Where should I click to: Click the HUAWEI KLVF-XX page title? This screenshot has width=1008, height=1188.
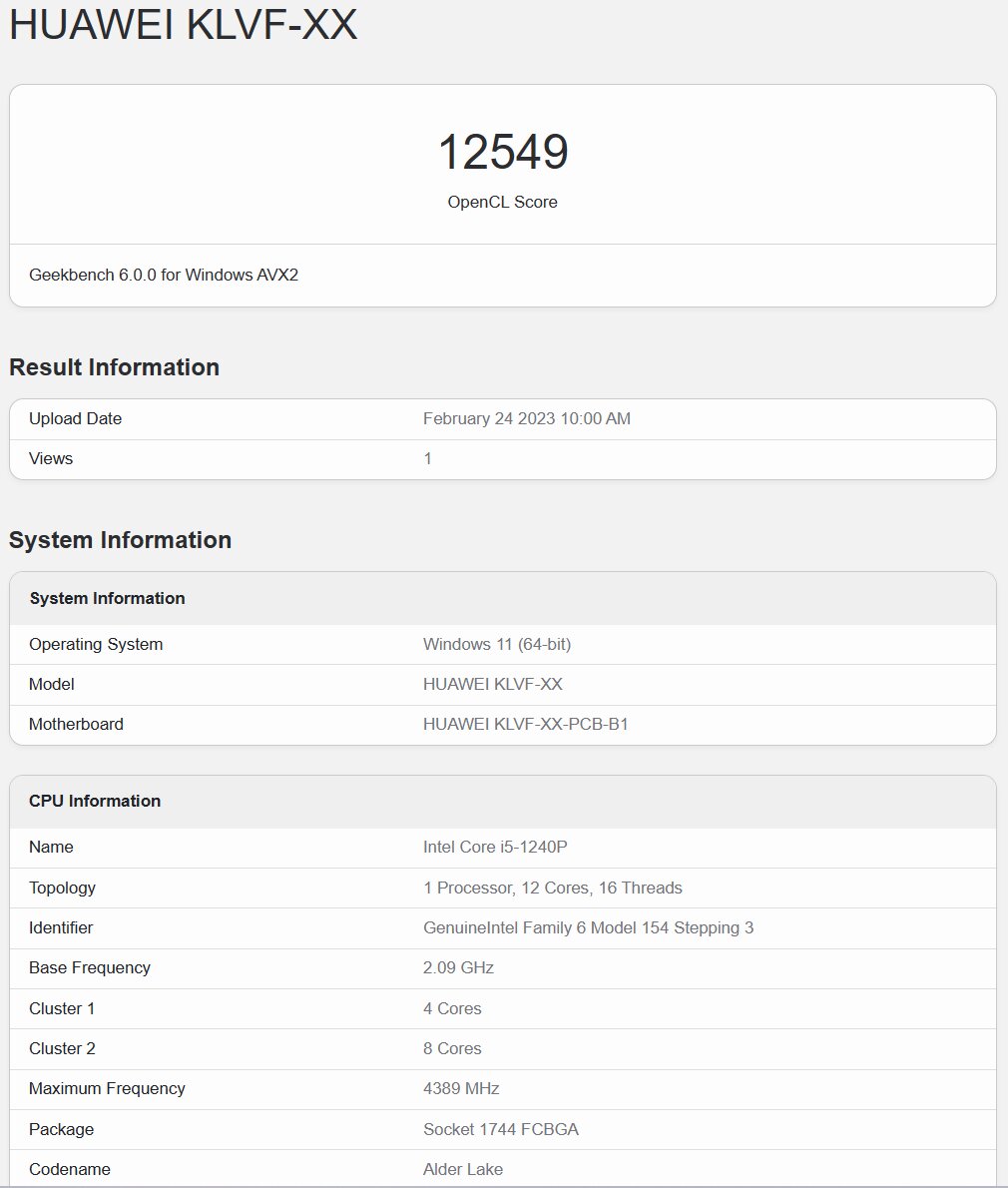tap(183, 24)
